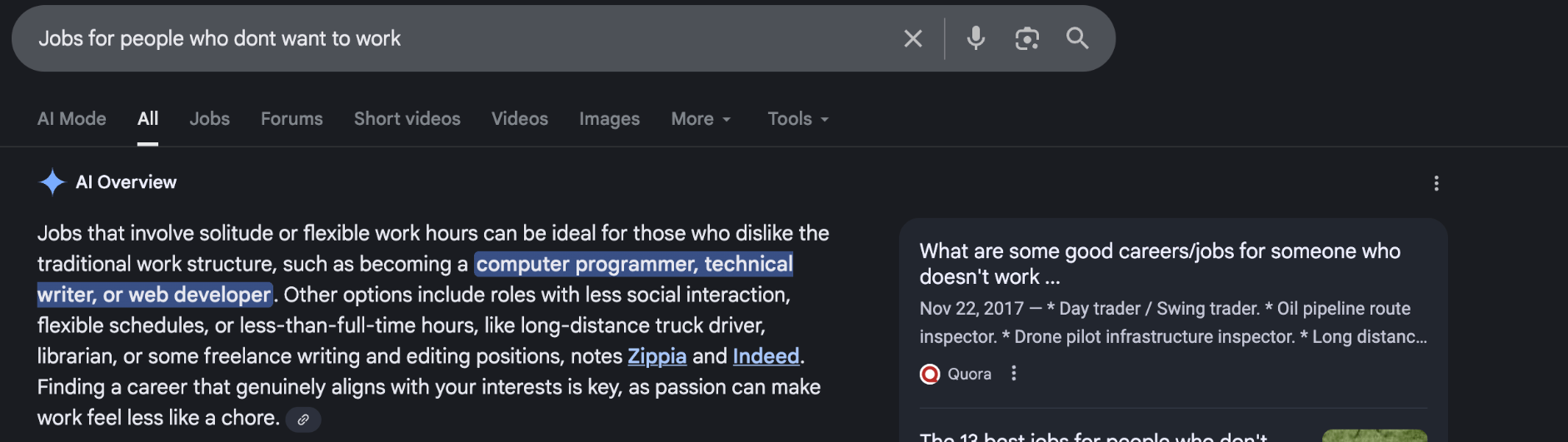Expand the More dropdown
Viewport: 1568px width, 442px height.
[x=701, y=119]
